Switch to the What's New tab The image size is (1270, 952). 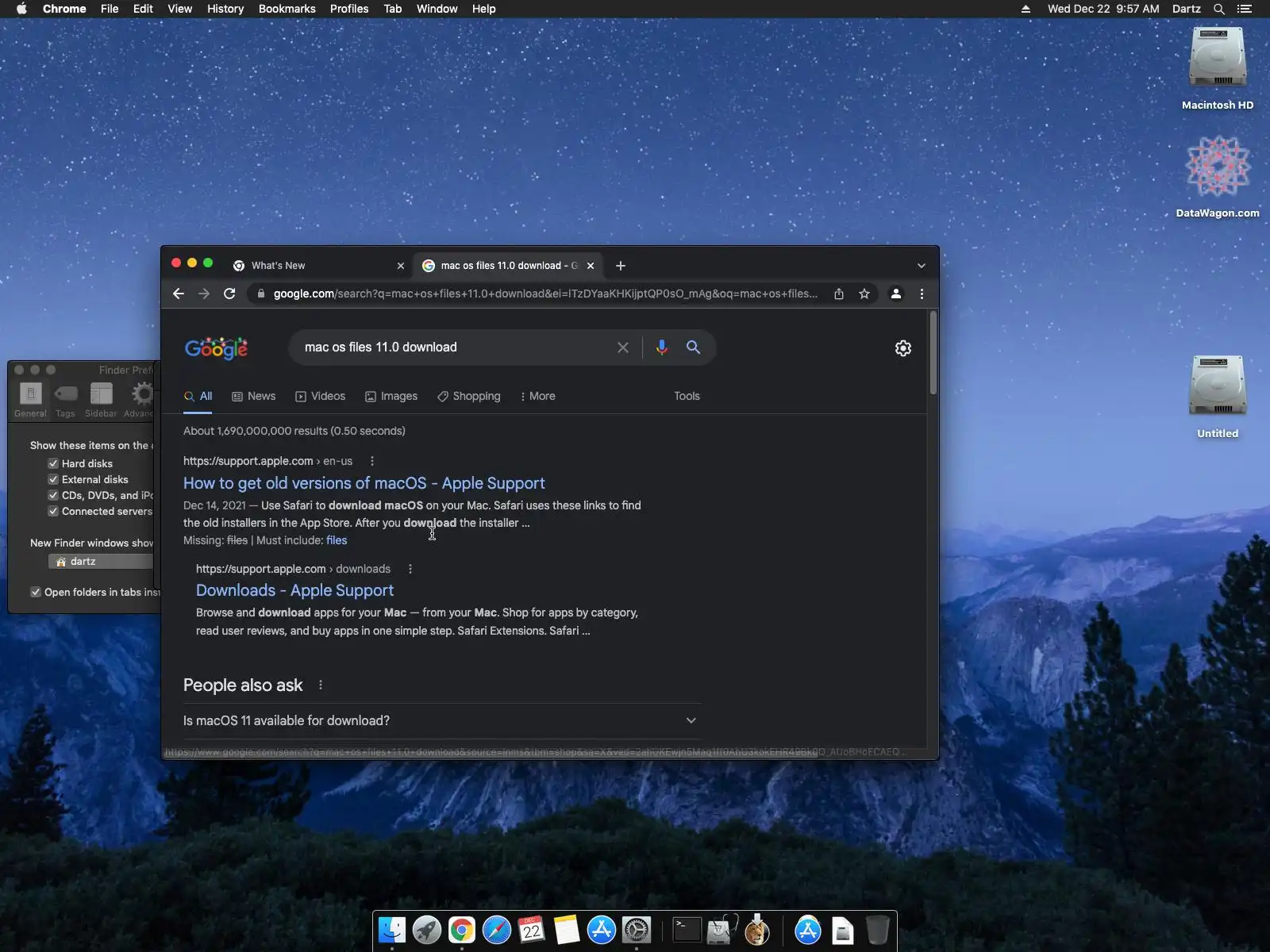(317, 266)
